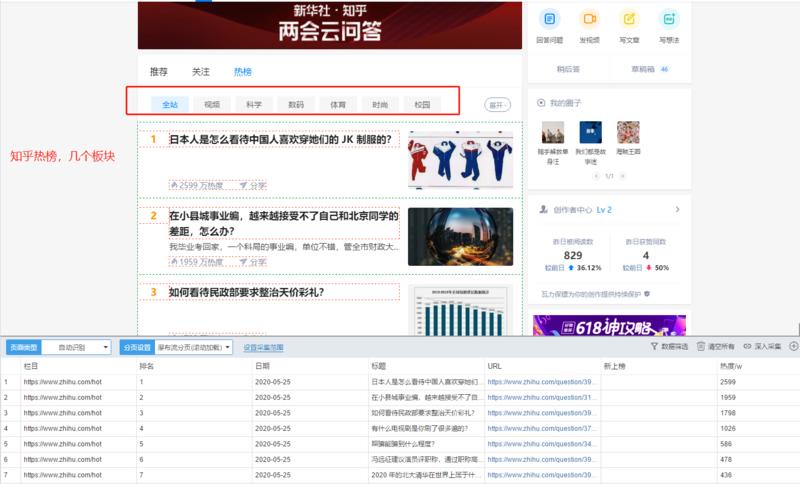Open the third floral circle avatar
Viewport: 800px width, 484px height.
[628, 133]
